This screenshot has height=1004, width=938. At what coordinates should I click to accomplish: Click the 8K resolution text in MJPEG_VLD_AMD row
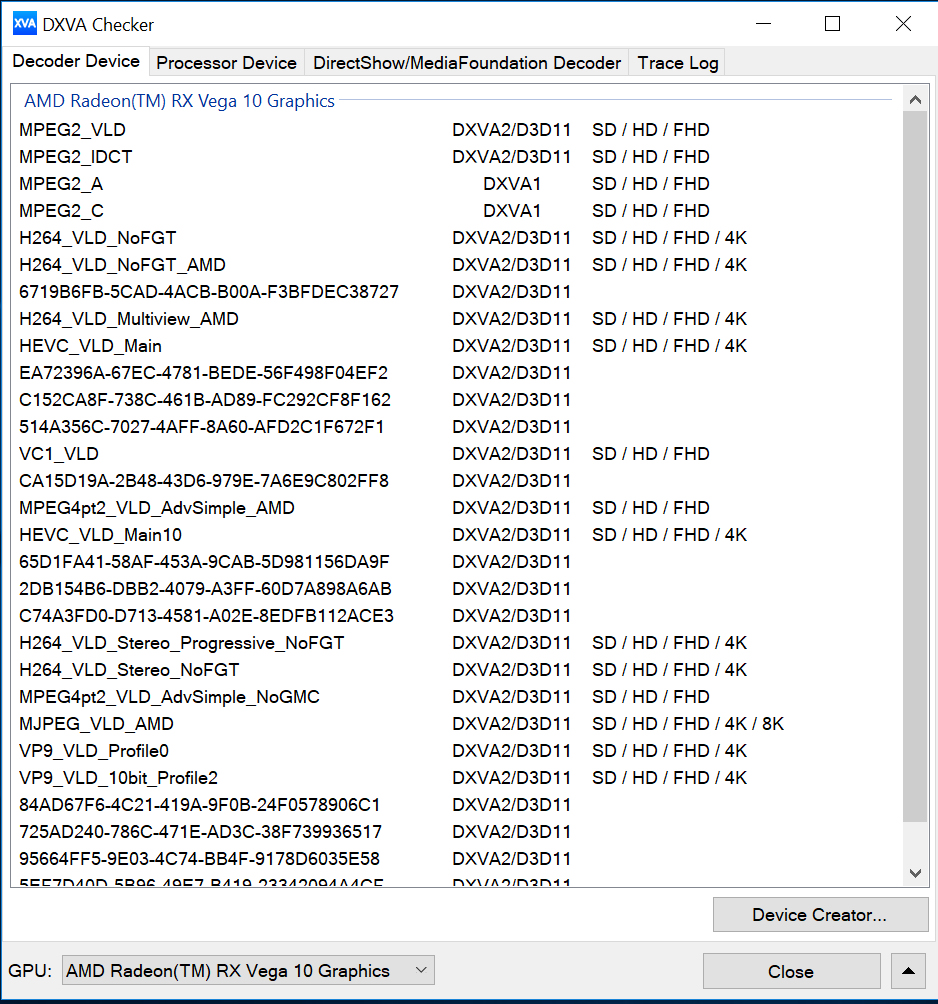pyautogui.click(x=773, y=724)
